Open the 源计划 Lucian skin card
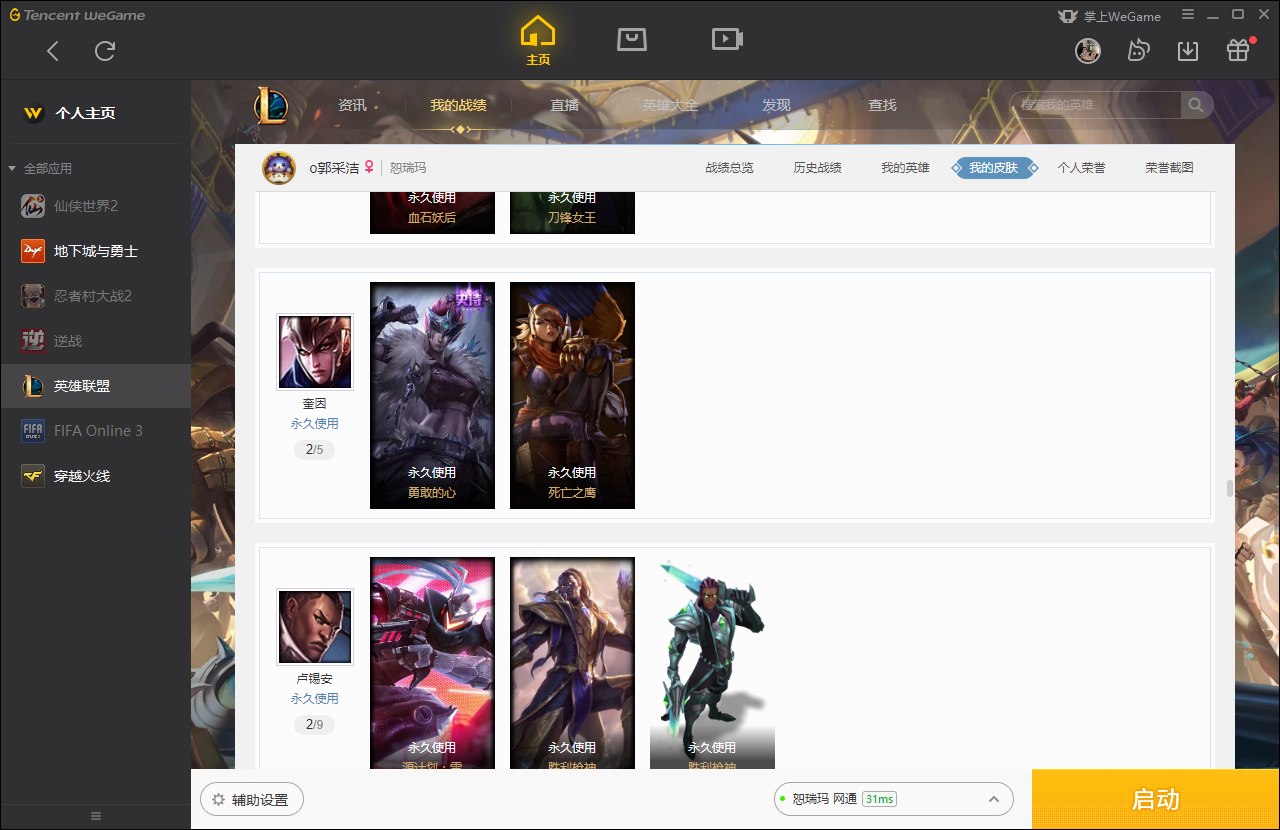Screen dimensions: 1280x830 click(432, 663)
